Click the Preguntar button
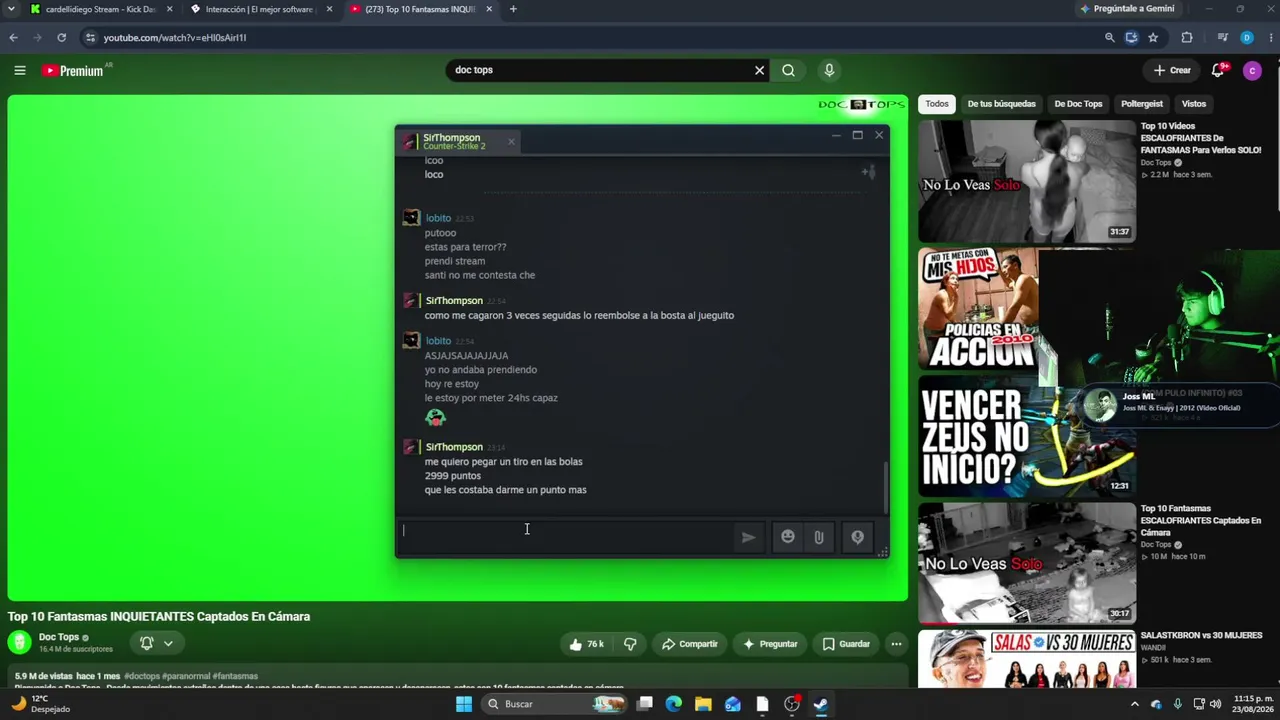 click(770, 644)
